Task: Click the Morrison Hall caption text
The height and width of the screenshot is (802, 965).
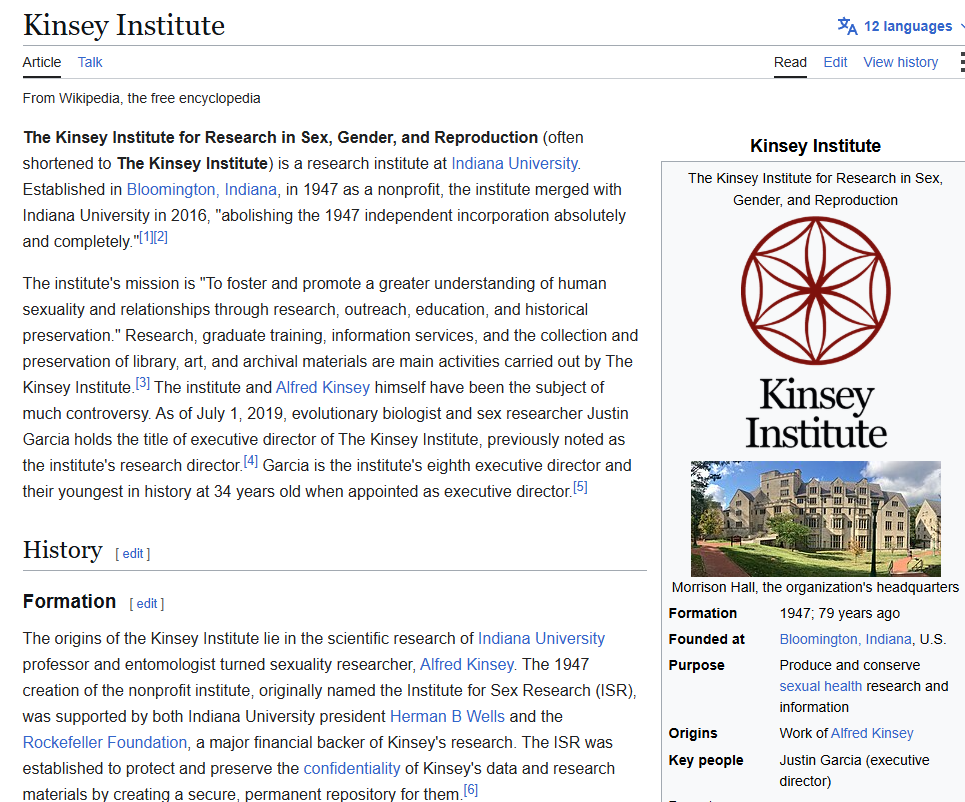Action: pos(815,587)
